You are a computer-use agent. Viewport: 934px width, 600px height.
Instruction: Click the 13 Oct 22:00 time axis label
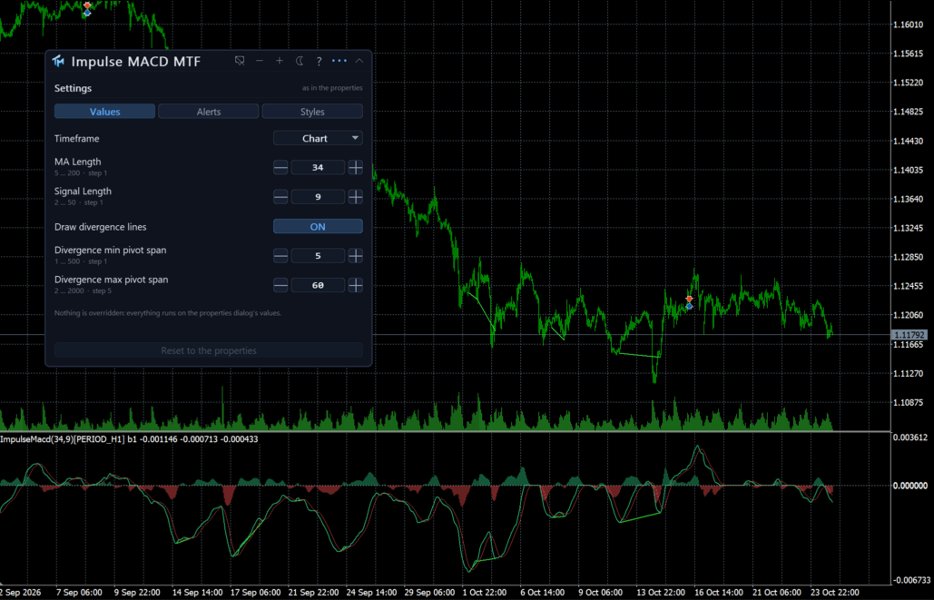click(x=660, y=592)
